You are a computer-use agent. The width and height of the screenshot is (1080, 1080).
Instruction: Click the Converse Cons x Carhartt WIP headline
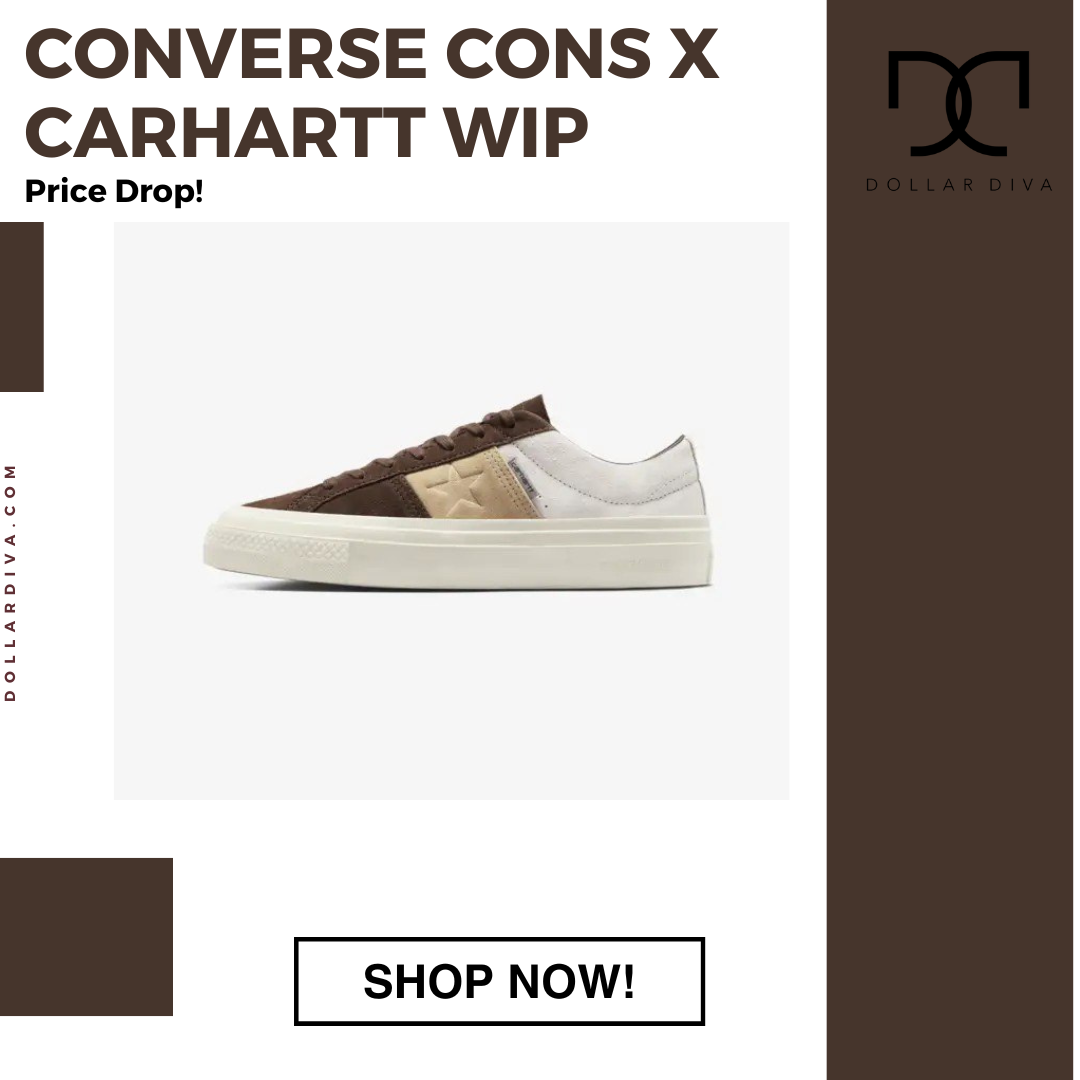click(x=372, y=92)
